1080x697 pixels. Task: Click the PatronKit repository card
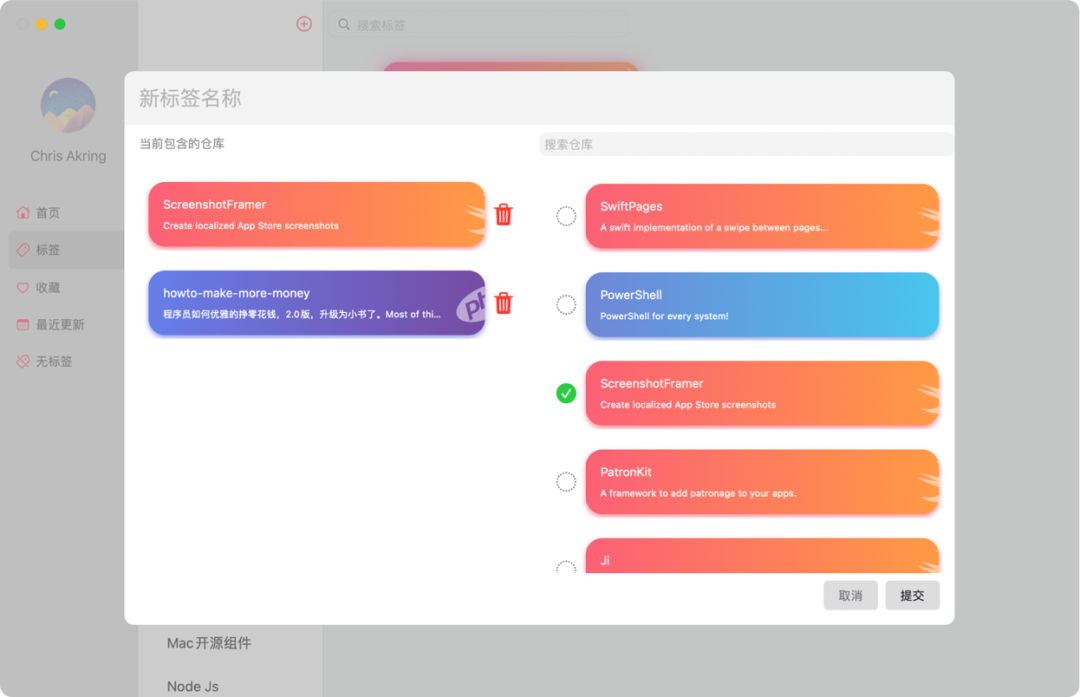(762, 481)
